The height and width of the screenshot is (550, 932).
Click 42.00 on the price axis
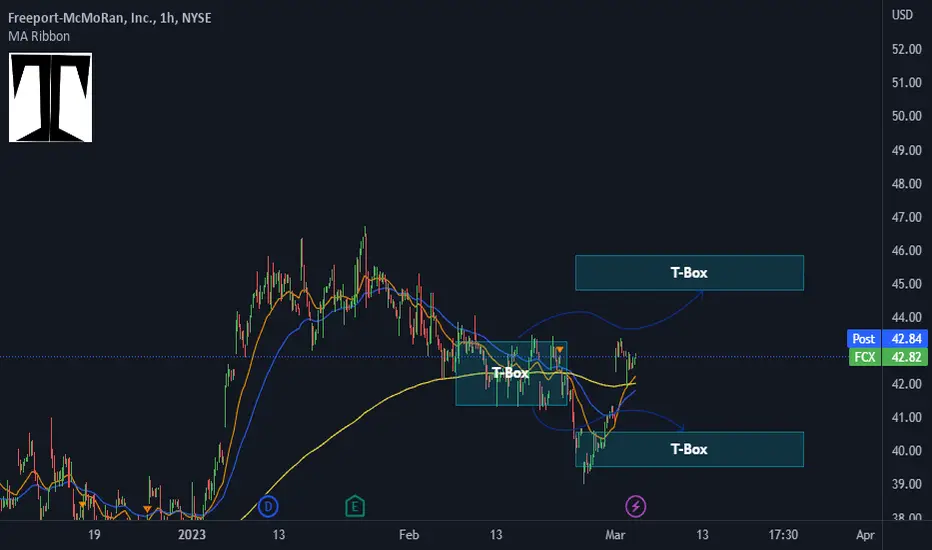click(x=906, y=384)
